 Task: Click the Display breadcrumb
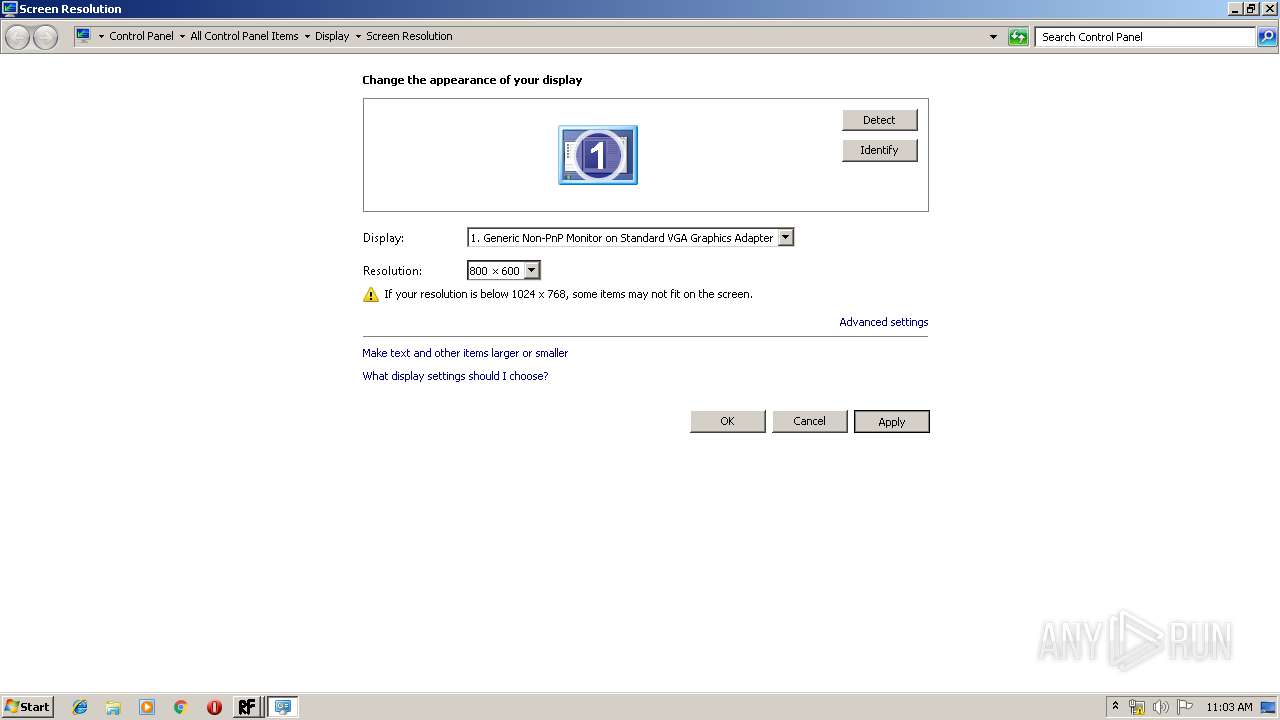point(332,36)
